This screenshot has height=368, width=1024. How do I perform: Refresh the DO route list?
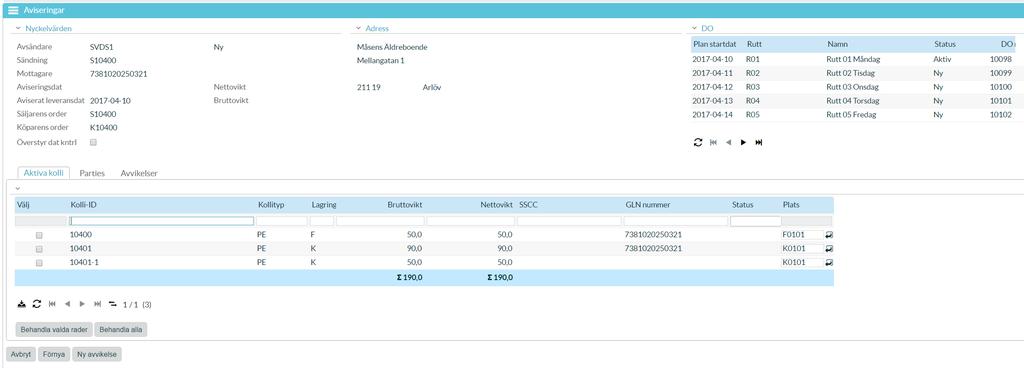pos(697,142)
